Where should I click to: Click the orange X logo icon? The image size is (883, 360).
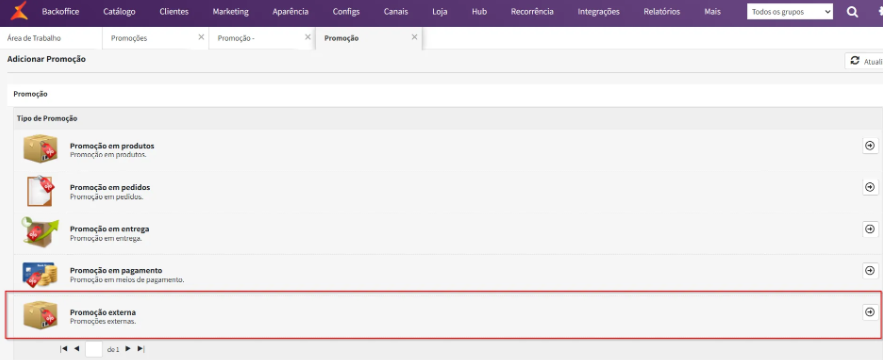(19, 11)
